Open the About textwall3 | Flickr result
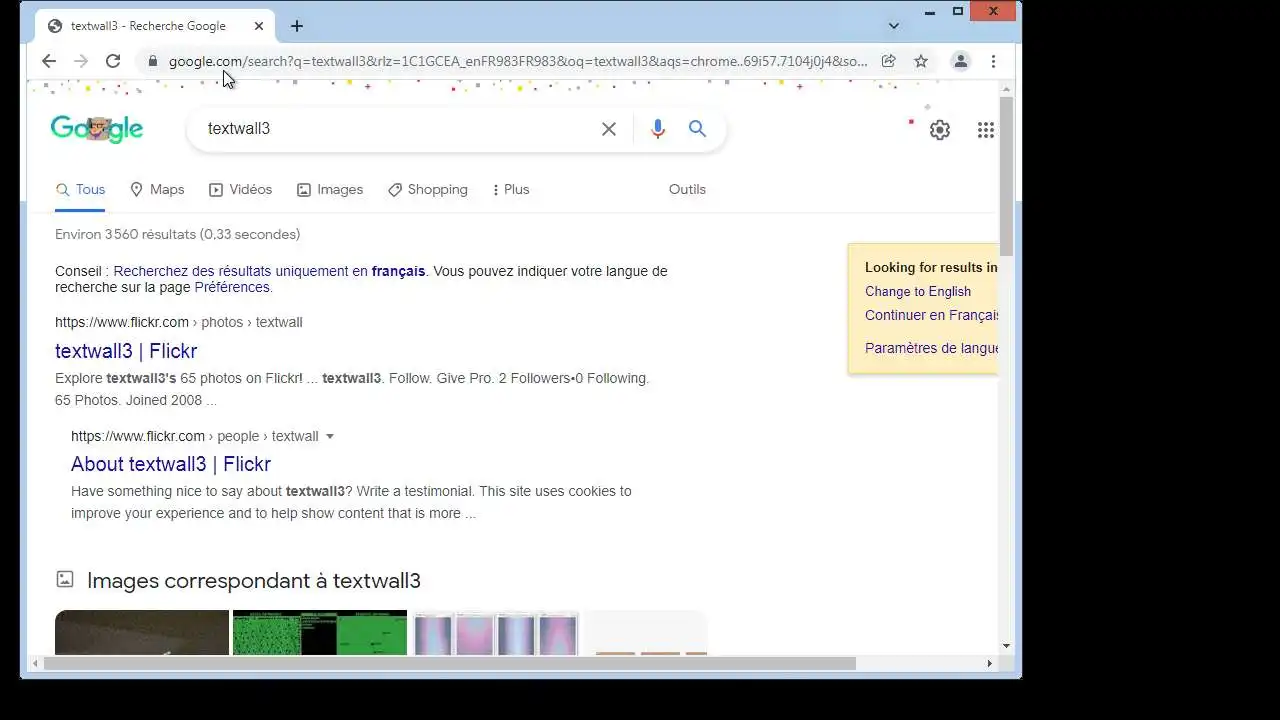This screenshot has height=720, width=1280. coord(171,464)
